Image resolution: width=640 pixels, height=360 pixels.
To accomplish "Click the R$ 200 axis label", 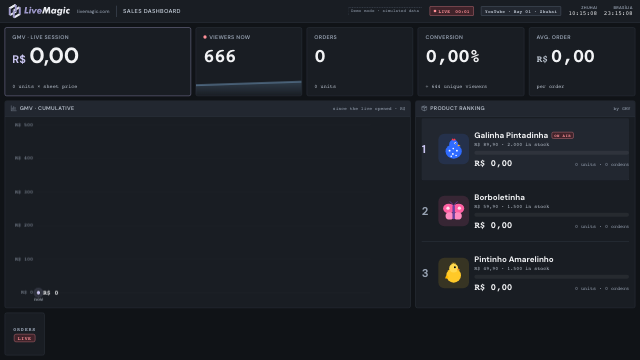I will 24,225.
